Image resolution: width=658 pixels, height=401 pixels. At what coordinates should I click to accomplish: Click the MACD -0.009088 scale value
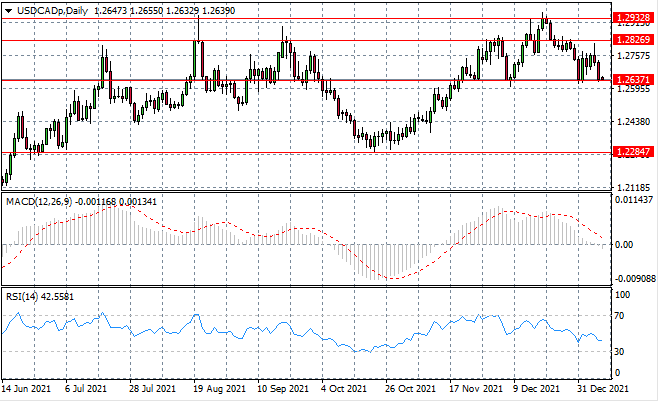(x=635, y=279)
